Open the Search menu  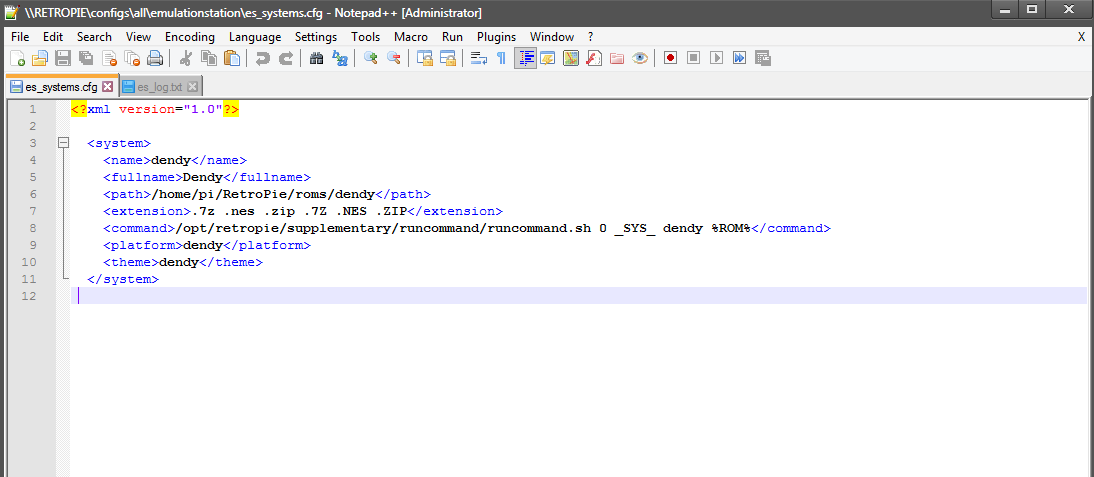pos(94,37)
